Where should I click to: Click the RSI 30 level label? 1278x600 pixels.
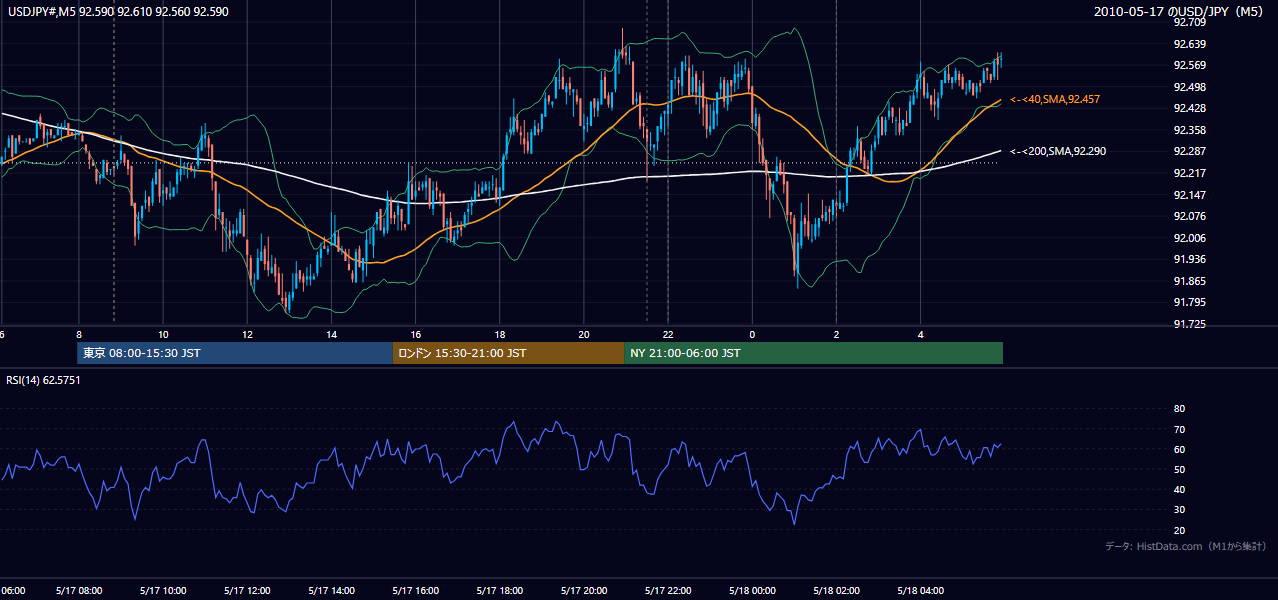coord(1179,510)
